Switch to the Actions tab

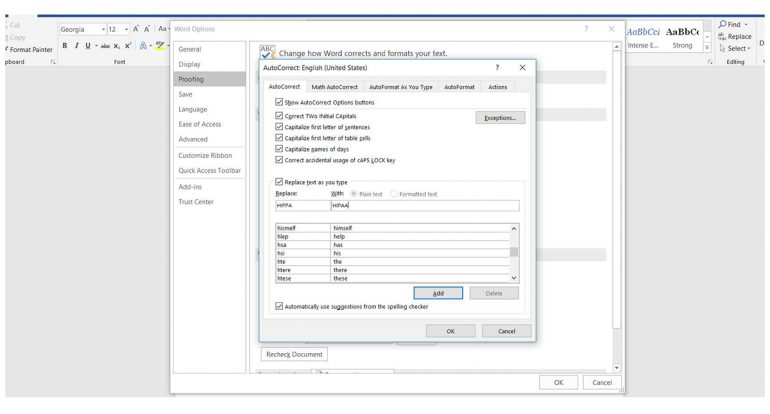497,87
